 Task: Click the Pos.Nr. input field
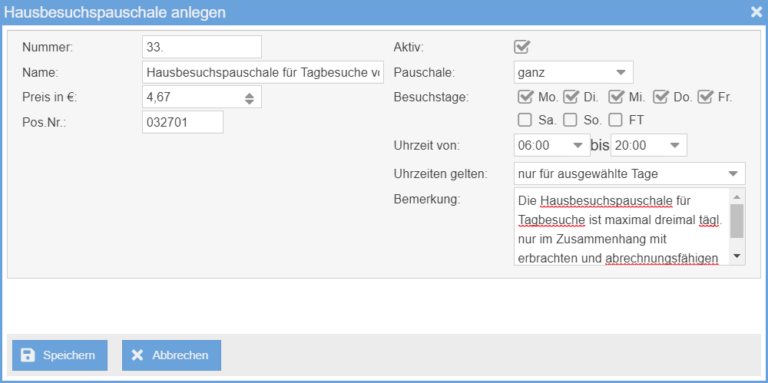coord(183,122)
